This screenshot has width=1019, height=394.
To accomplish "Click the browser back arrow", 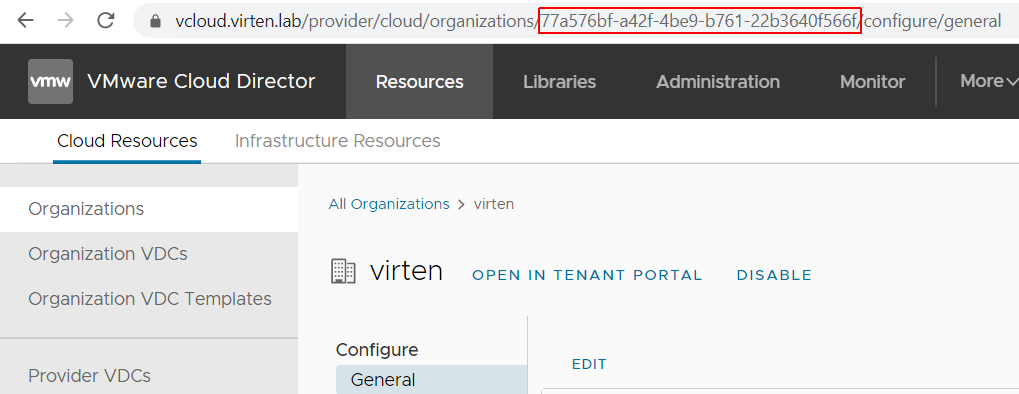I will [x=25, y=21].
